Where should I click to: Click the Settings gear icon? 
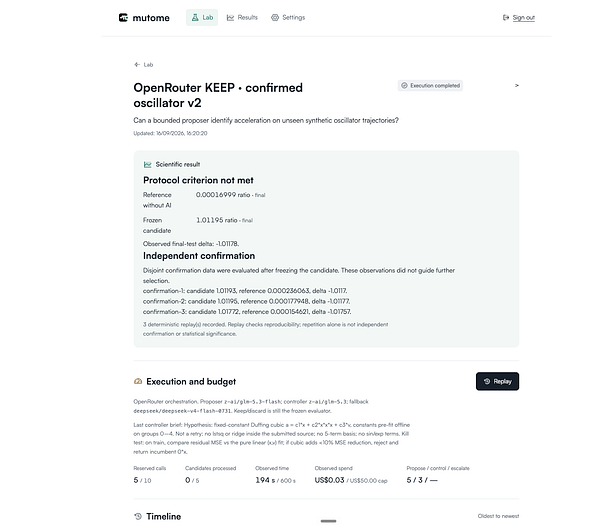(275, 18)
